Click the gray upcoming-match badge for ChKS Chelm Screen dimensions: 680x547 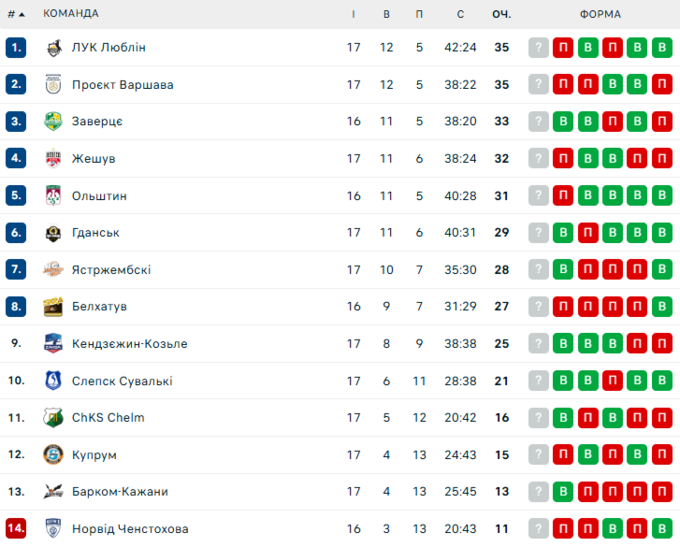[539, 418]
